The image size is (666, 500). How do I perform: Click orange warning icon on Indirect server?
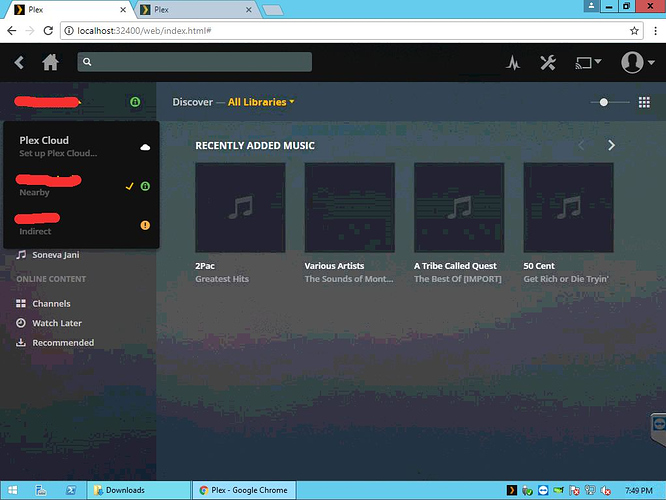tap(145, 225)
